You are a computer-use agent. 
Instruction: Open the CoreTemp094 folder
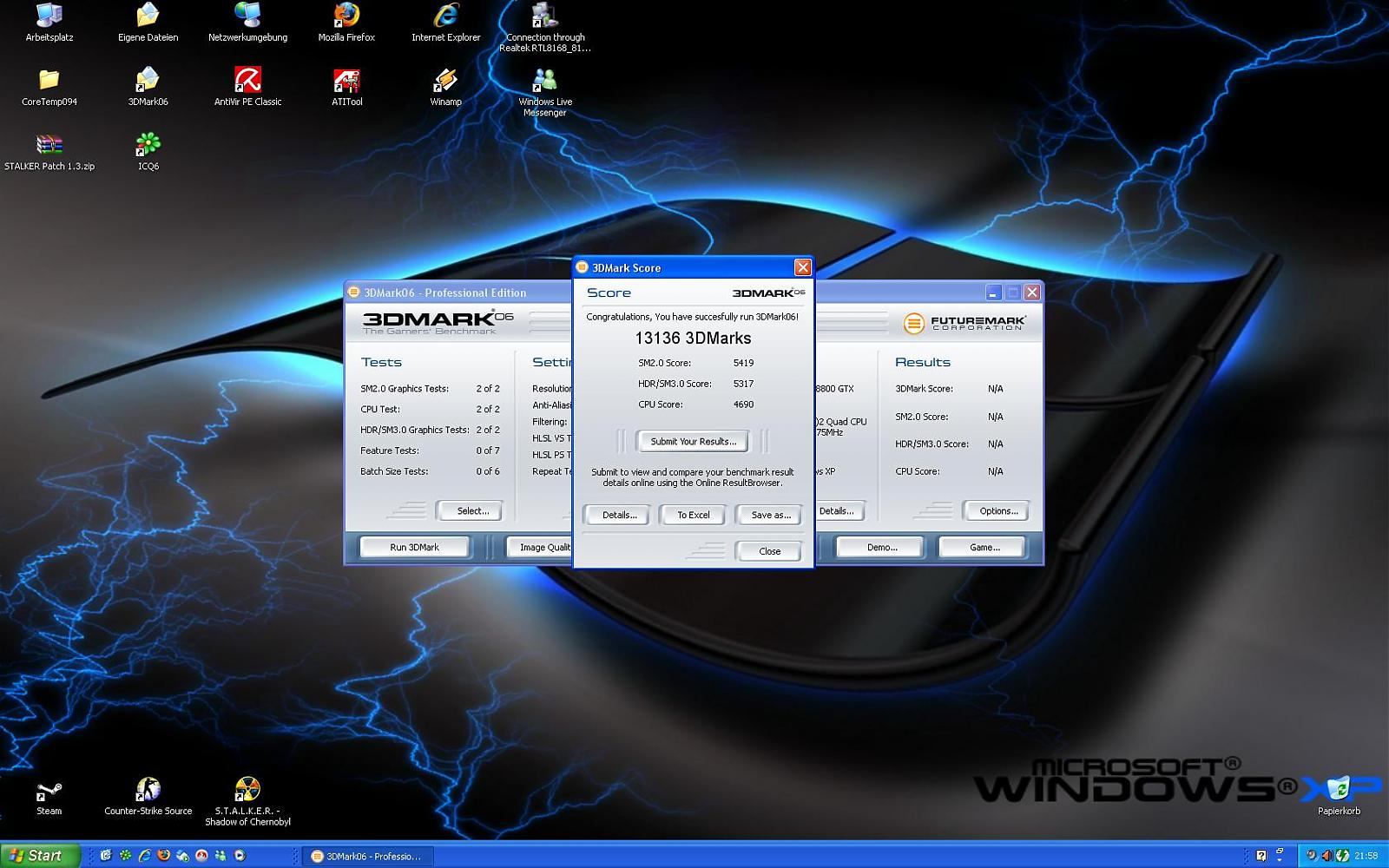tap(49, 87)
